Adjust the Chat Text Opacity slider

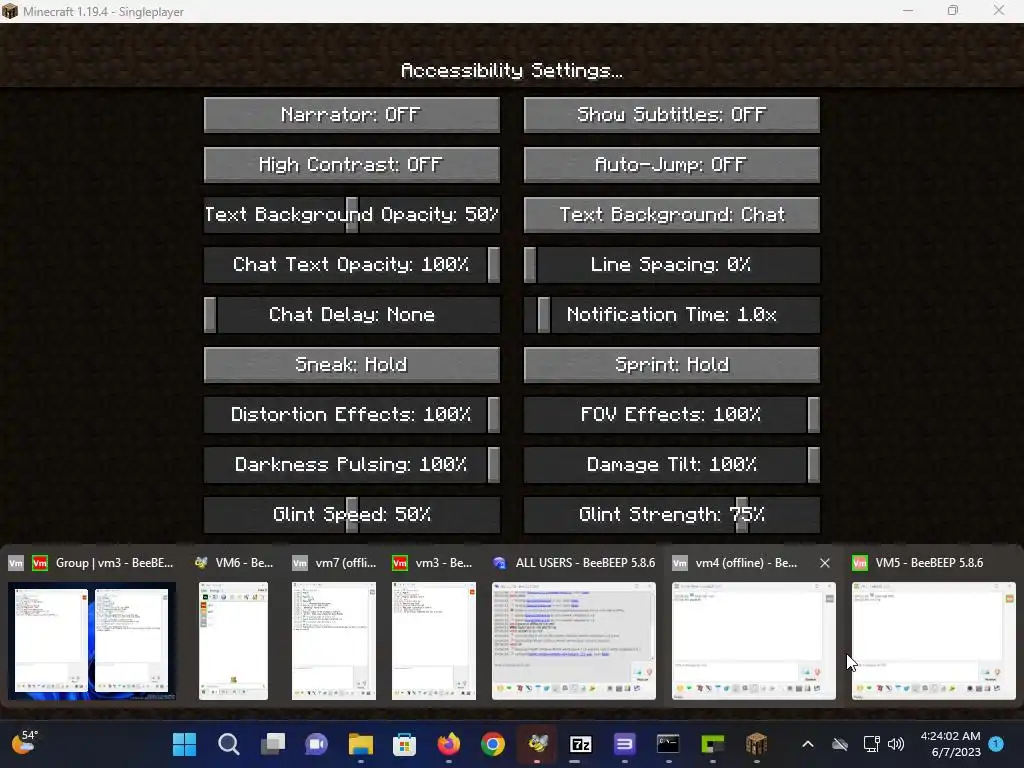[351, 264]
